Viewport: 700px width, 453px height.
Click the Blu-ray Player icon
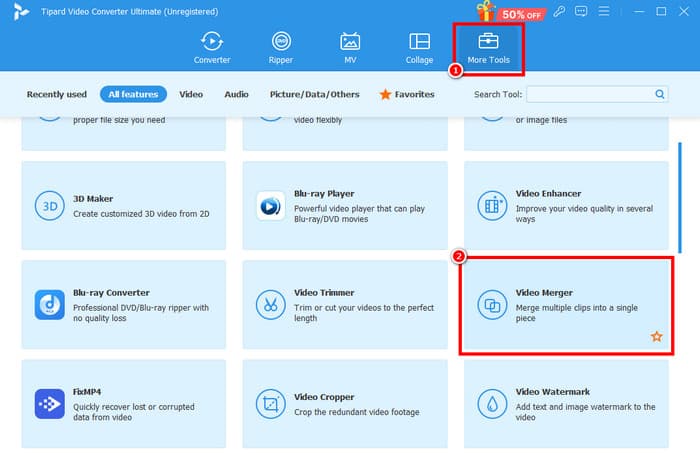(x=271, y=206)
